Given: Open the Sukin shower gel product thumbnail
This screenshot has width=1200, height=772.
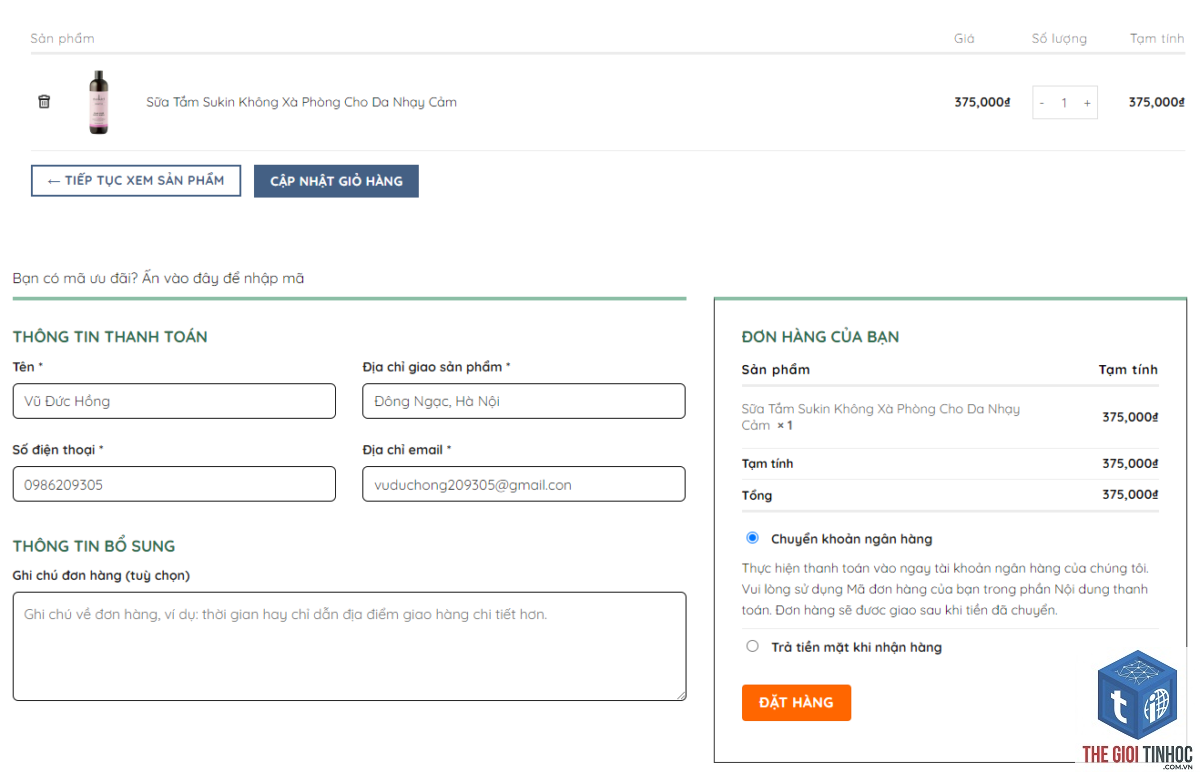Looking at the screenshot, I should [98, 102].
